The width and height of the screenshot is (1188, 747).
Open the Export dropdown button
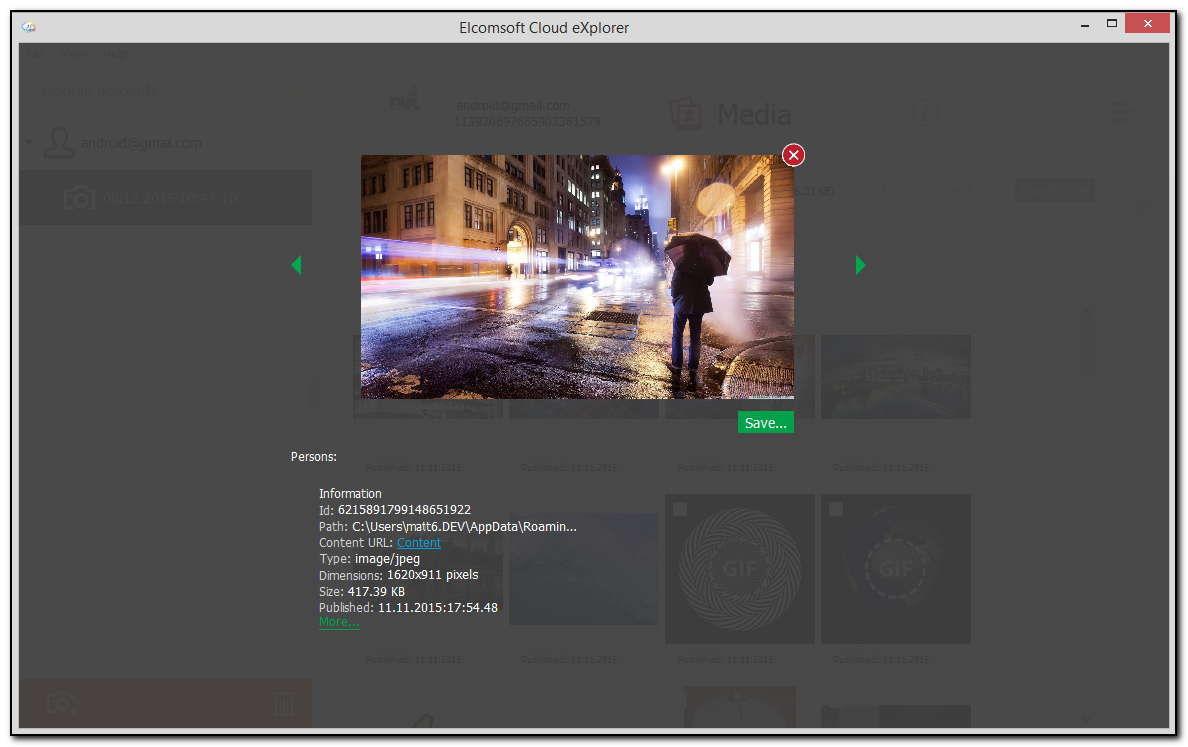point(1054,190)
